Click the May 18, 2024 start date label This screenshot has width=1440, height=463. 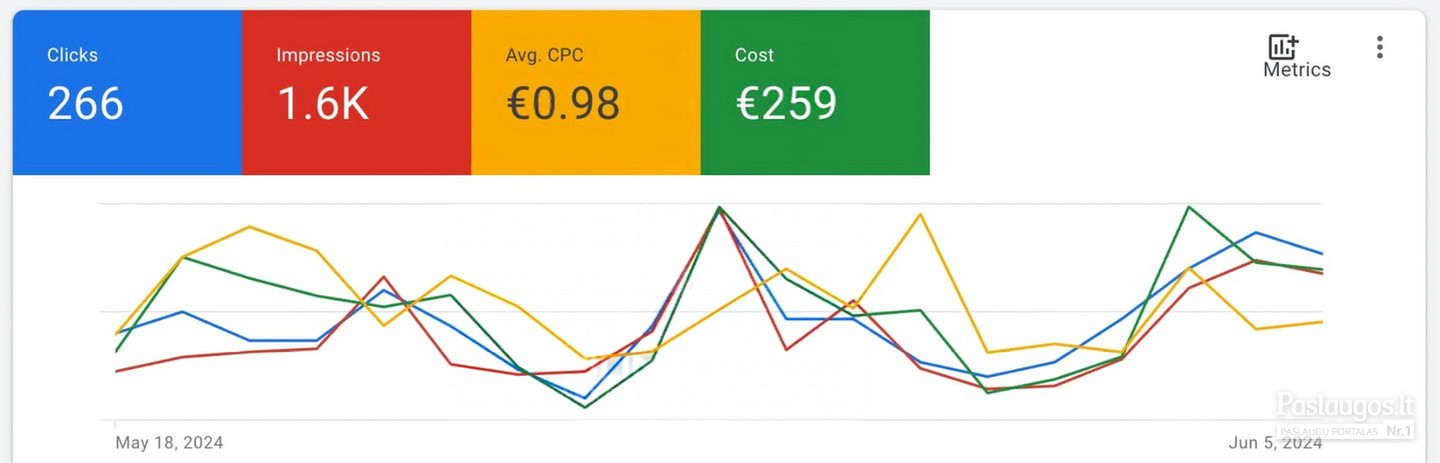click(169, 442)
